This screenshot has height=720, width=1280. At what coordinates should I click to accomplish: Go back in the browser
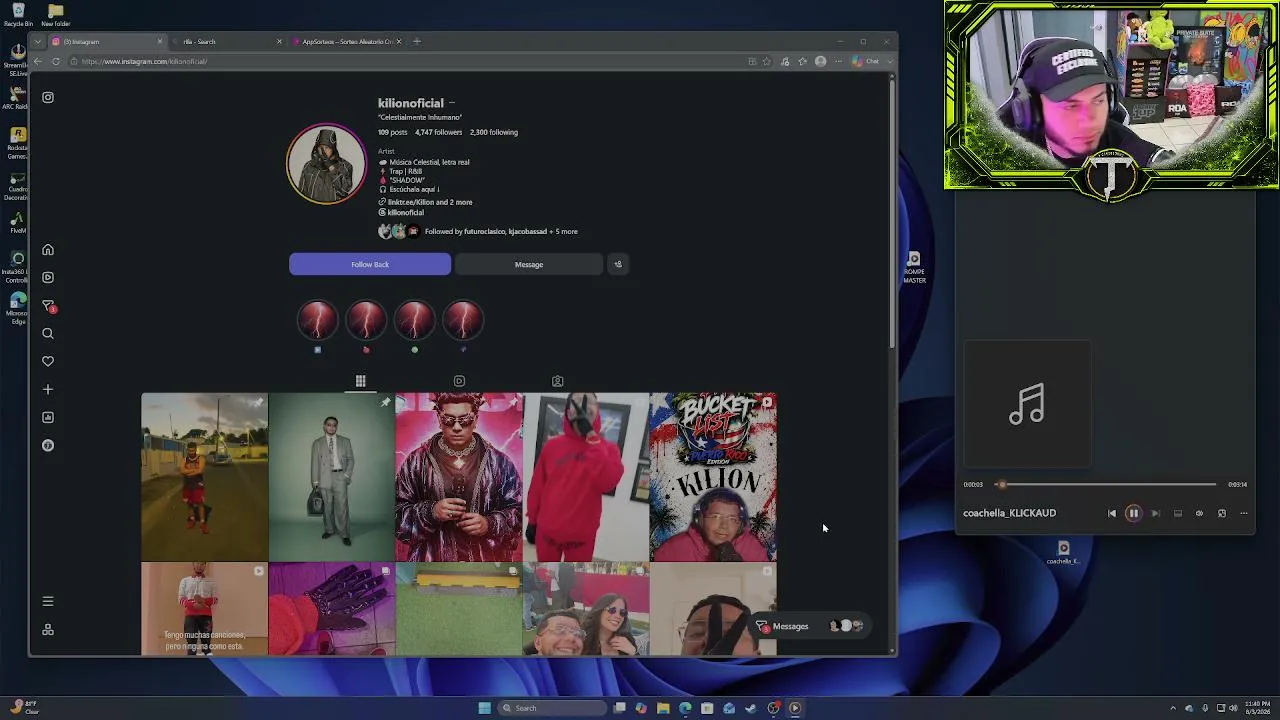[x=38, y=61]
